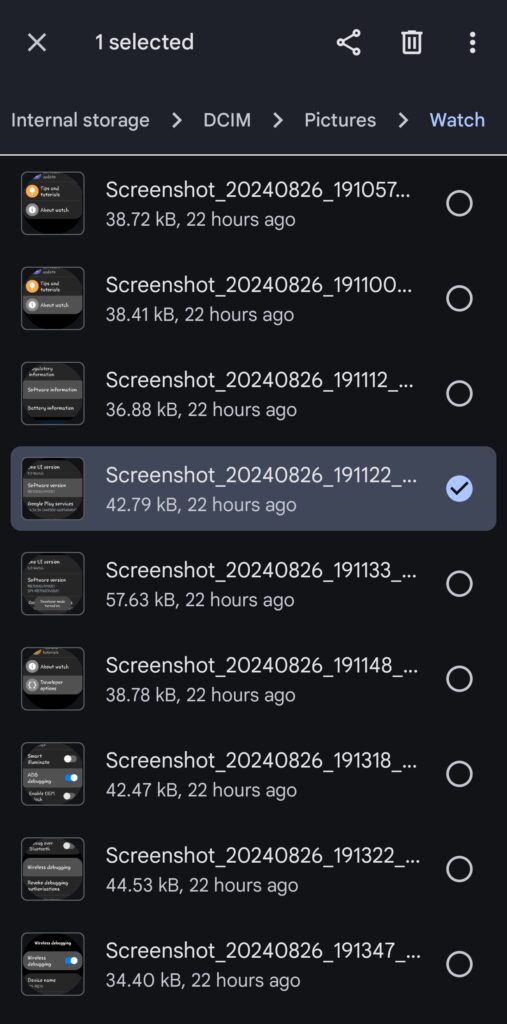Open thumbnail showing Developer options screenshot
Screen dimensions: 507x1024
(53, 679)
